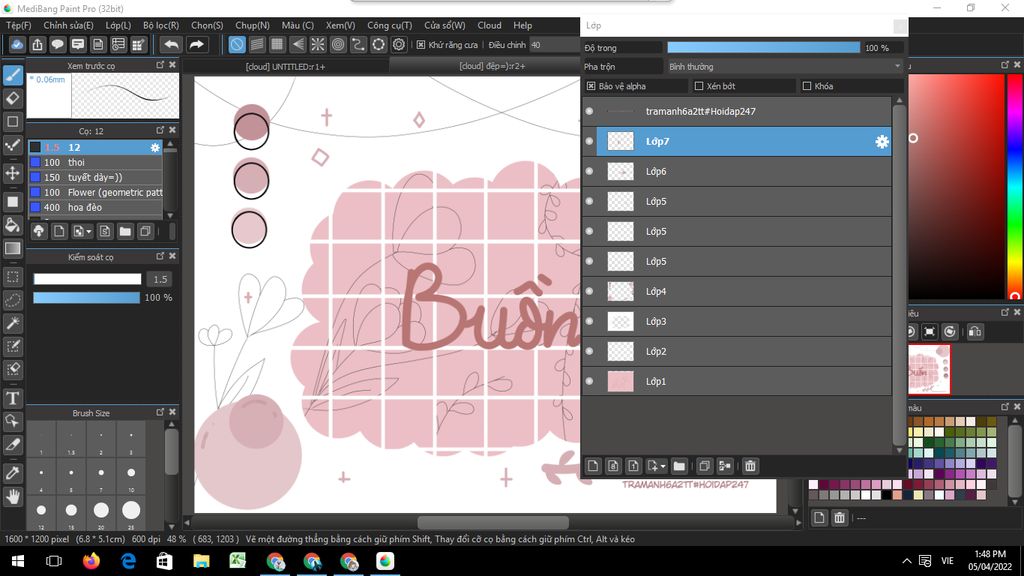
Task: Toggle Khử răng cưa checkbox
Action: pos(421,45)
